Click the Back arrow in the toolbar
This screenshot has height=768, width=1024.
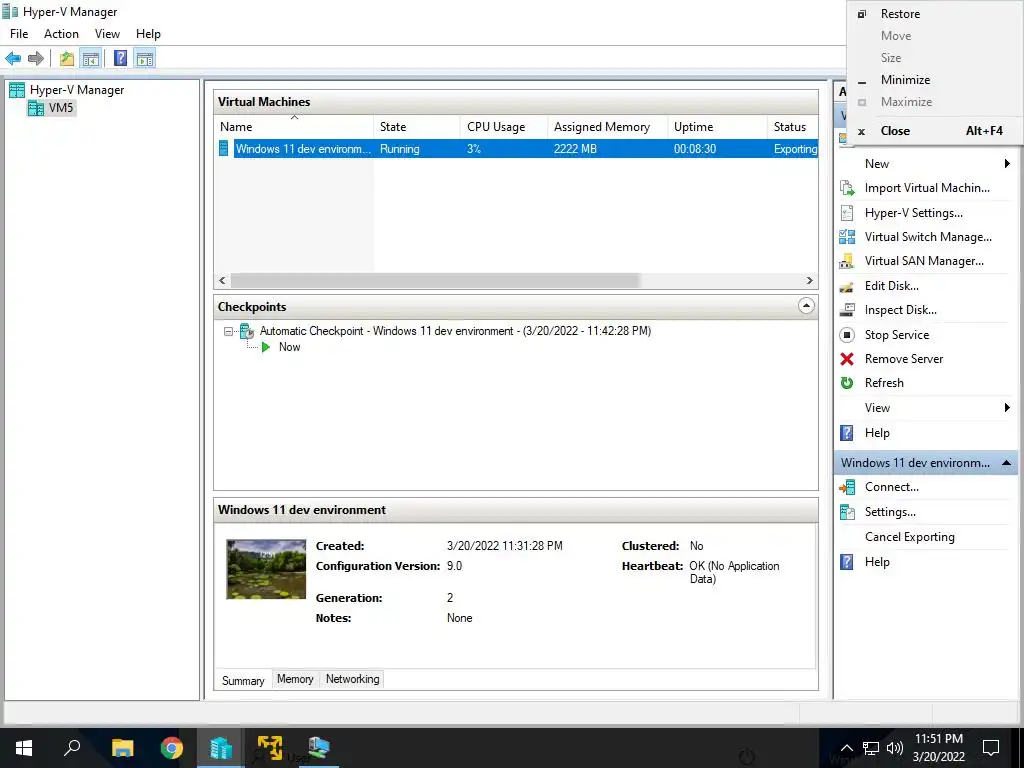coord(13,59)
